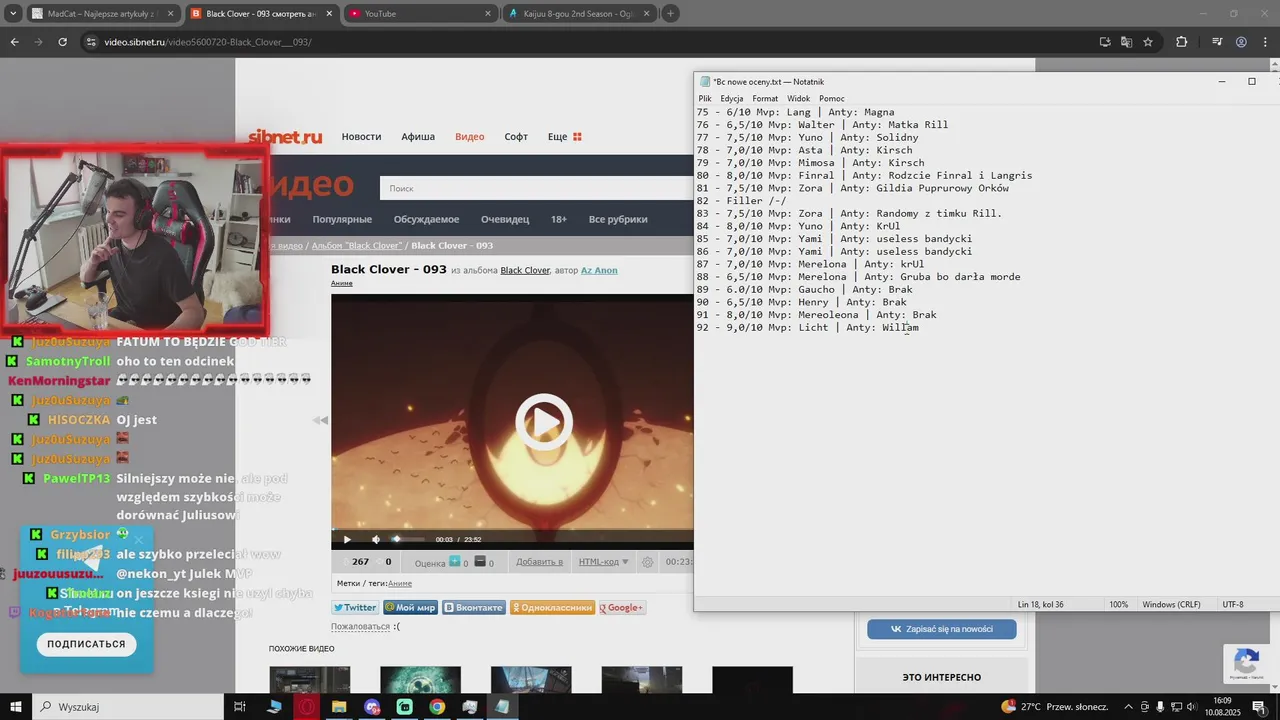Viewport: 1280px width, 720px height.
Task: Open the Windows Start menu
Action: (x=16, y=706)
